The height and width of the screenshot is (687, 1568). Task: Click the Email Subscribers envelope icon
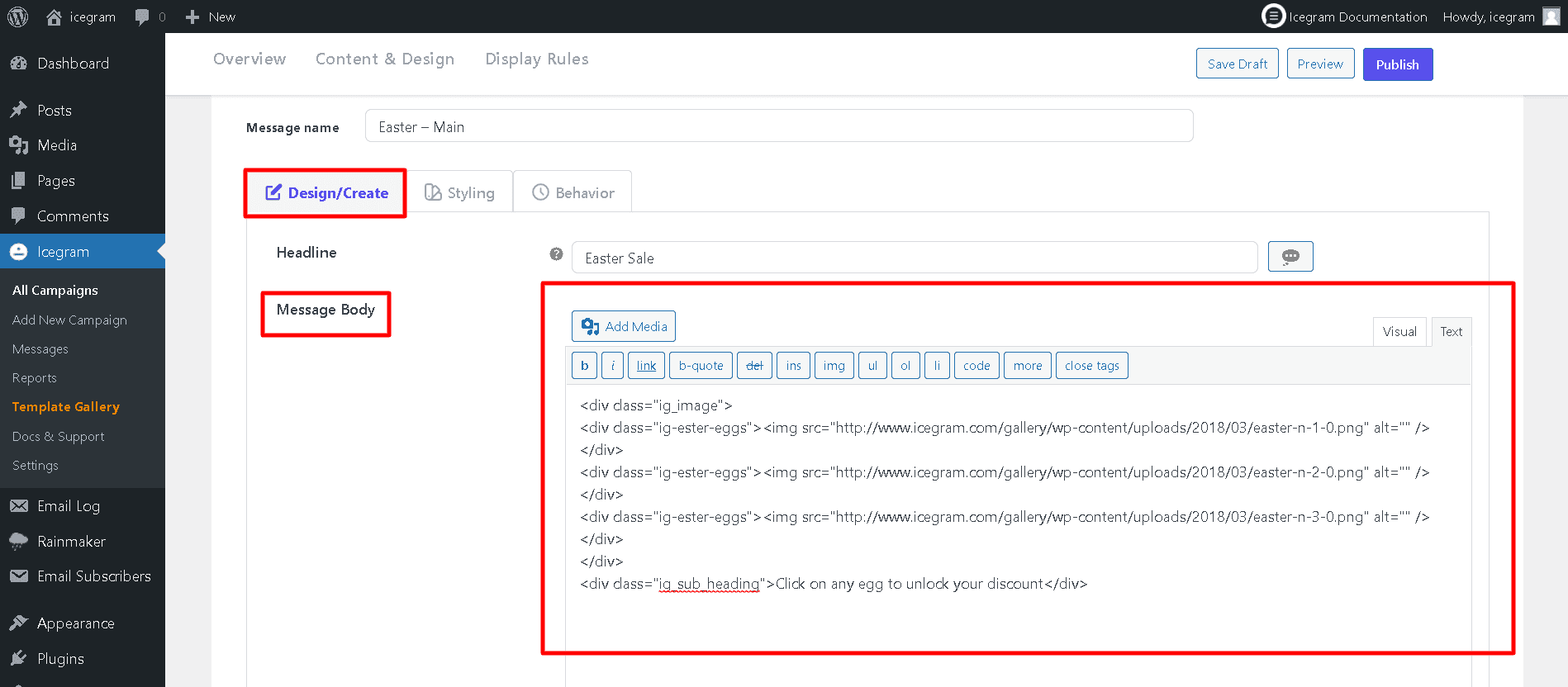coord(18,576)
